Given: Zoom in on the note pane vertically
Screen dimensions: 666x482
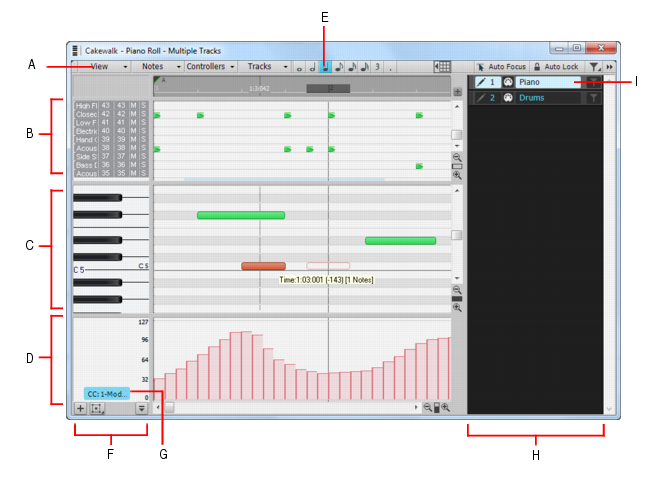Looking at the screenshot, I should 457,308.
